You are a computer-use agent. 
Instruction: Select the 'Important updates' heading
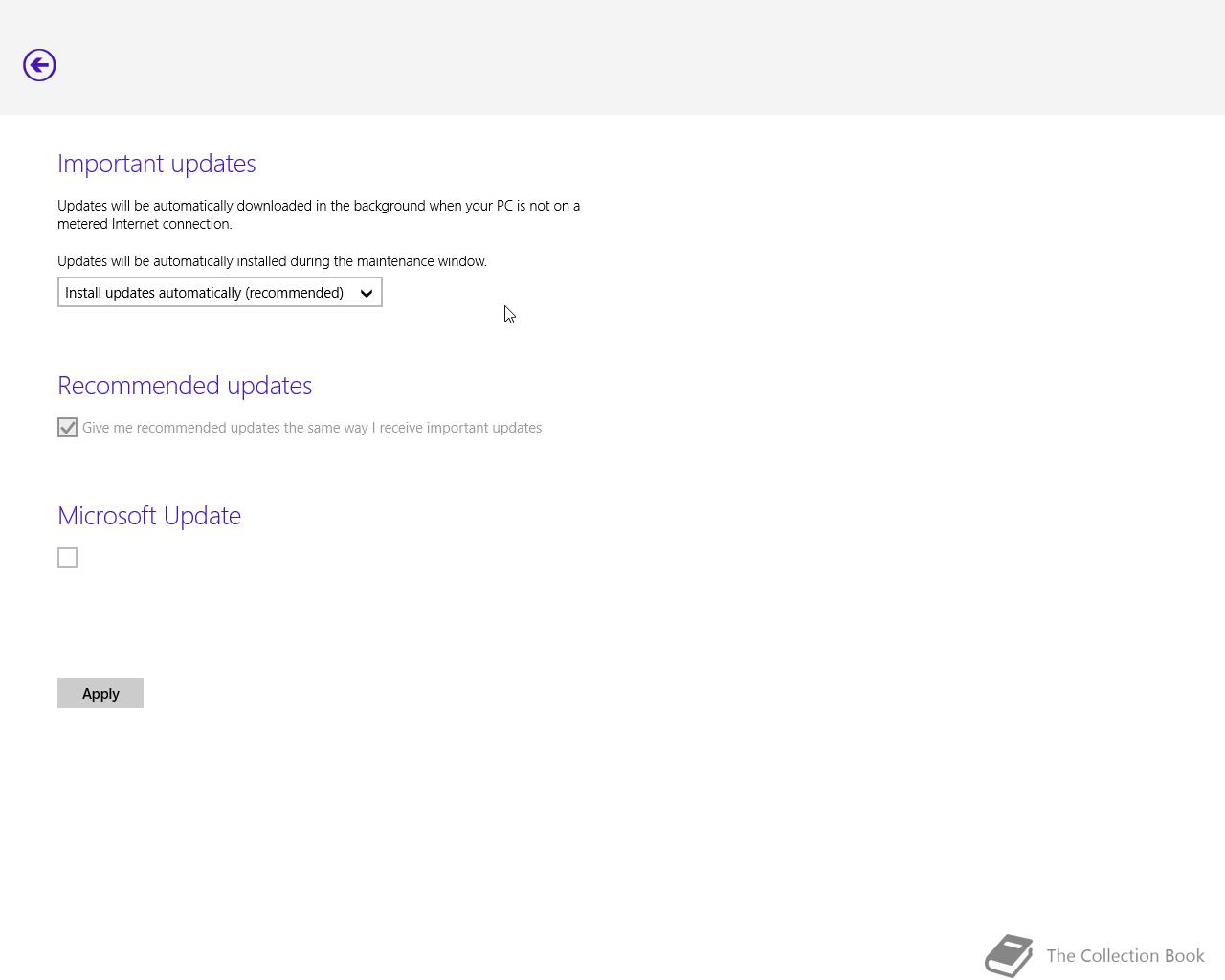tap(157, 163)
